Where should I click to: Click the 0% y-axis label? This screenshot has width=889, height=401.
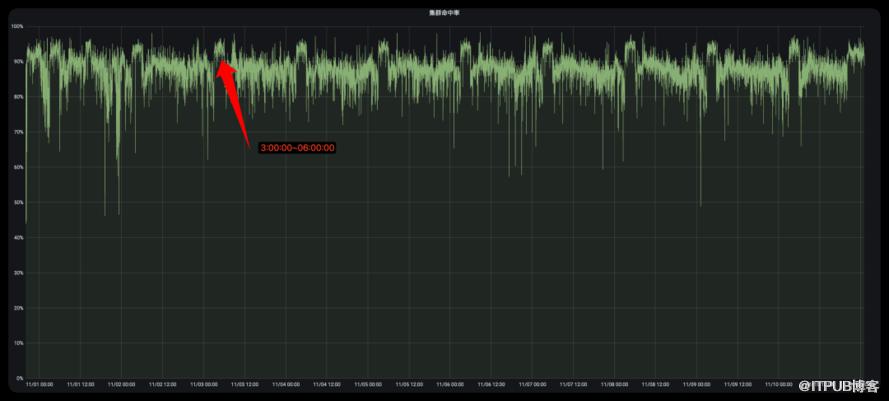(x=19, y=378)
